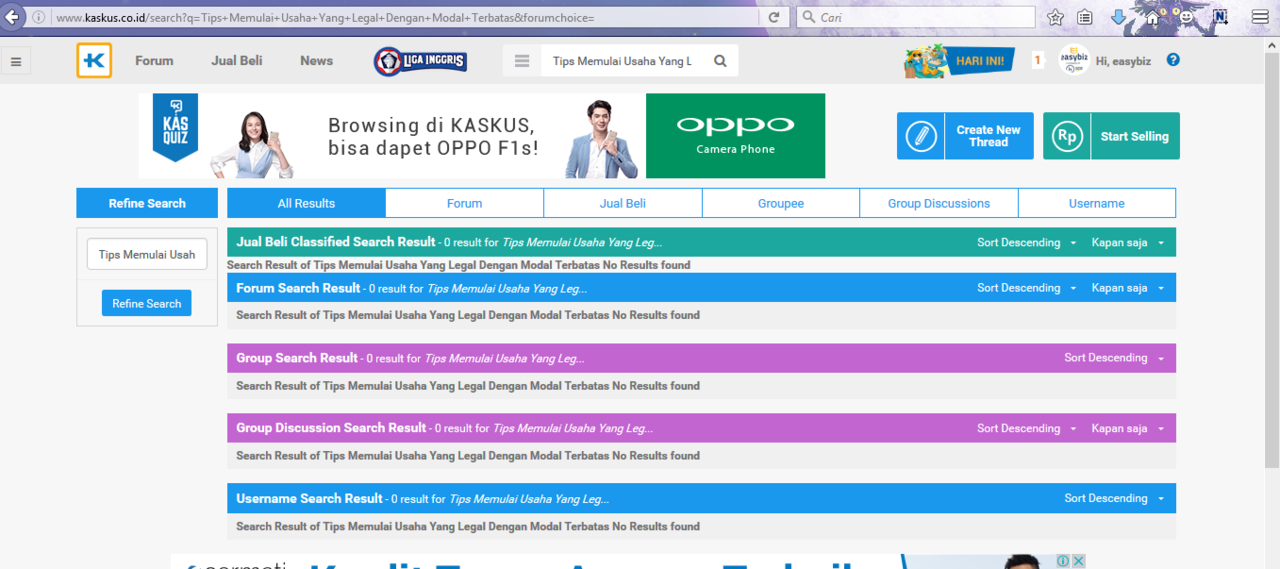Open Sort Descending dropdown in Username Search Result
The width and height of the screenshot is (1280, 569).
[1114, 498]
